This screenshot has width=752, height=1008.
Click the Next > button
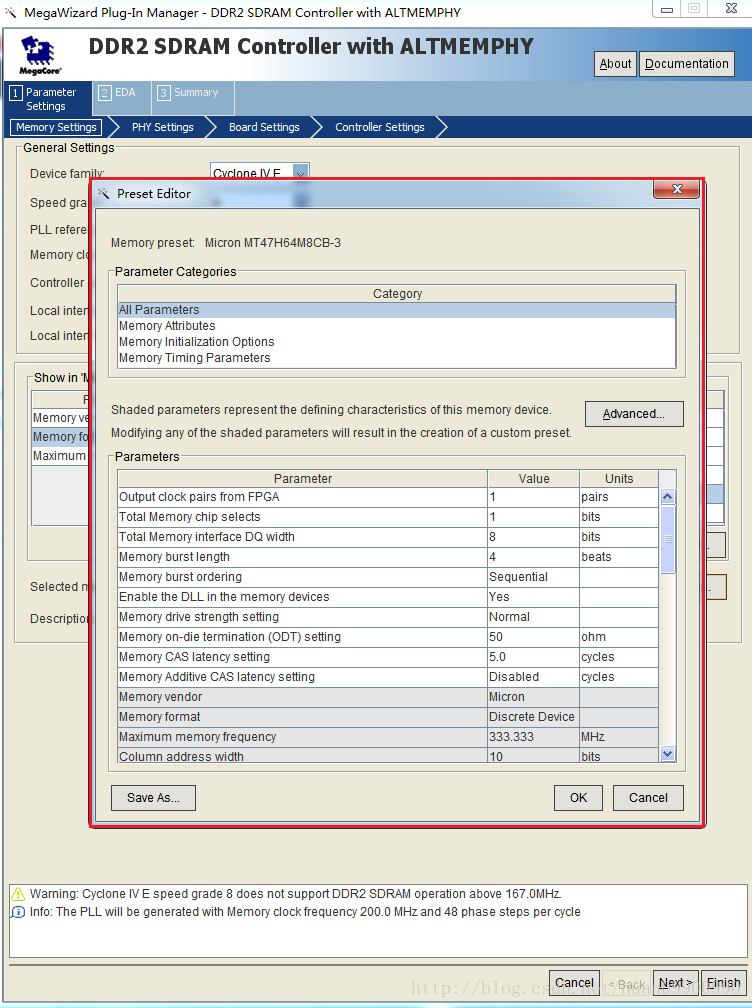676,983
